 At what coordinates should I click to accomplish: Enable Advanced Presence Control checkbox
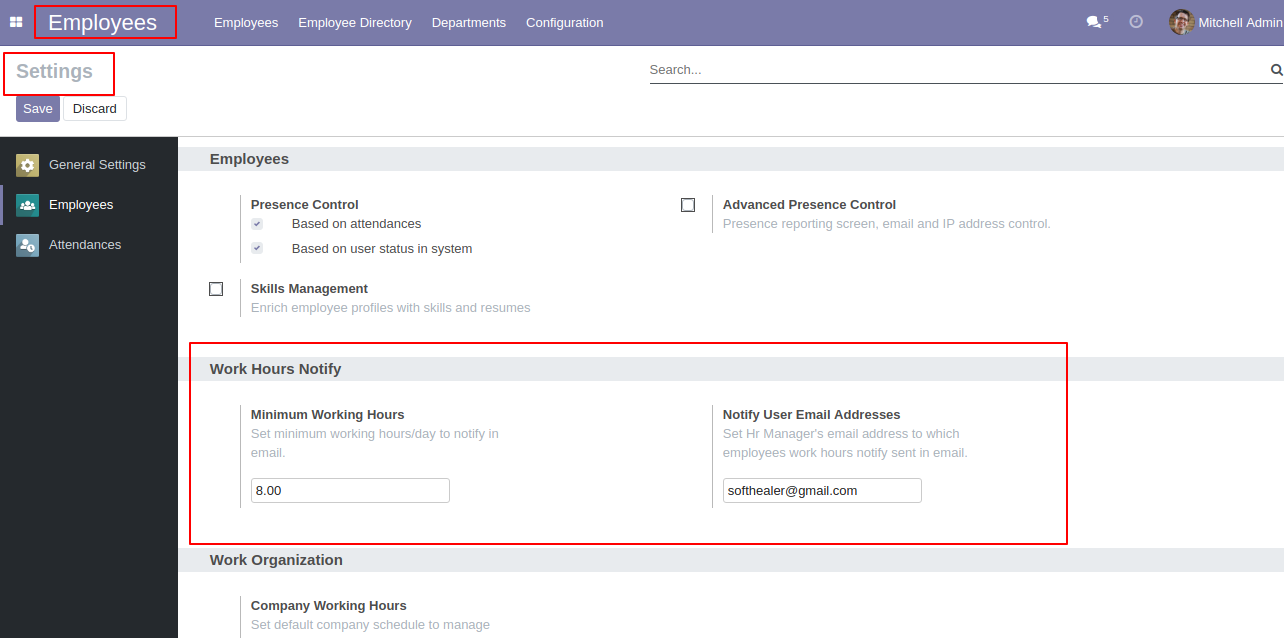688,205
